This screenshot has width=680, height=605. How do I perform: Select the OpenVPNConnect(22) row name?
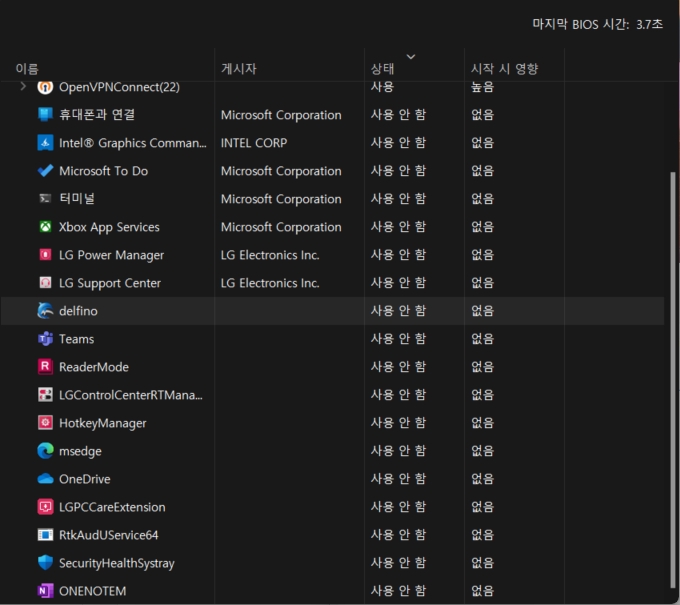[x=119, y=87]
